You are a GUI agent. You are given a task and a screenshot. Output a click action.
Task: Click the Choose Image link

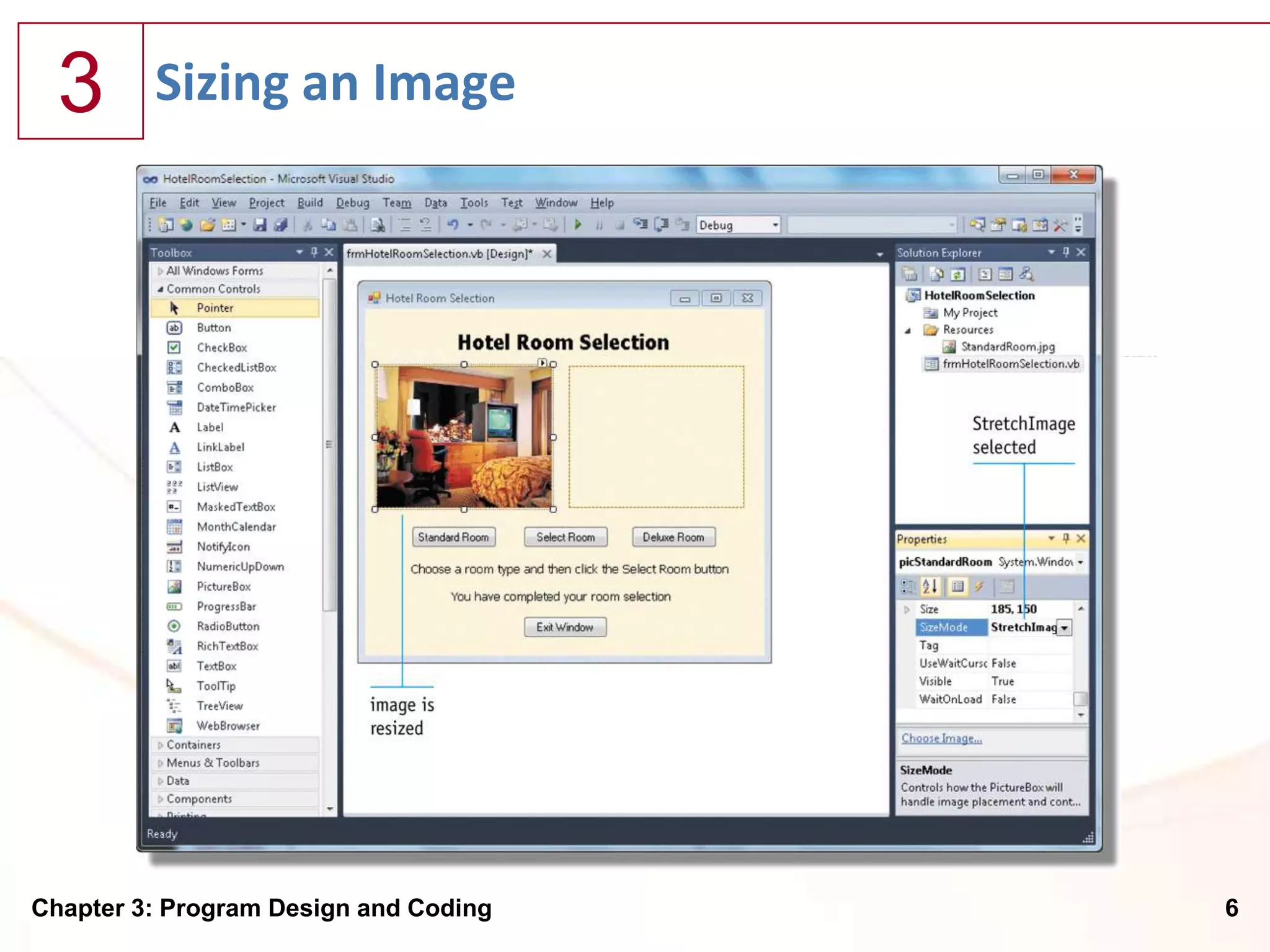pyautogui.click(x=941, y=738)
